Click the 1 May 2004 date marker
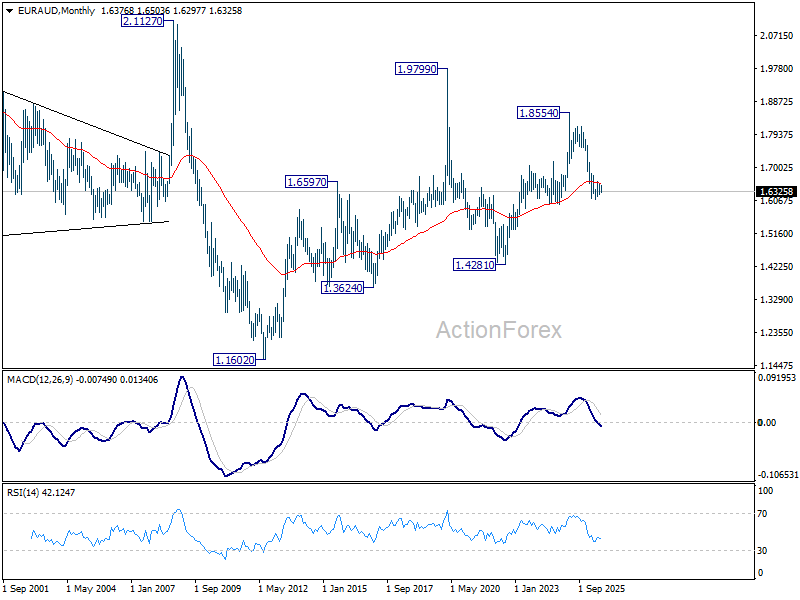Image resolution: width=800 pixels, height=600 pixels. (91, 589)
